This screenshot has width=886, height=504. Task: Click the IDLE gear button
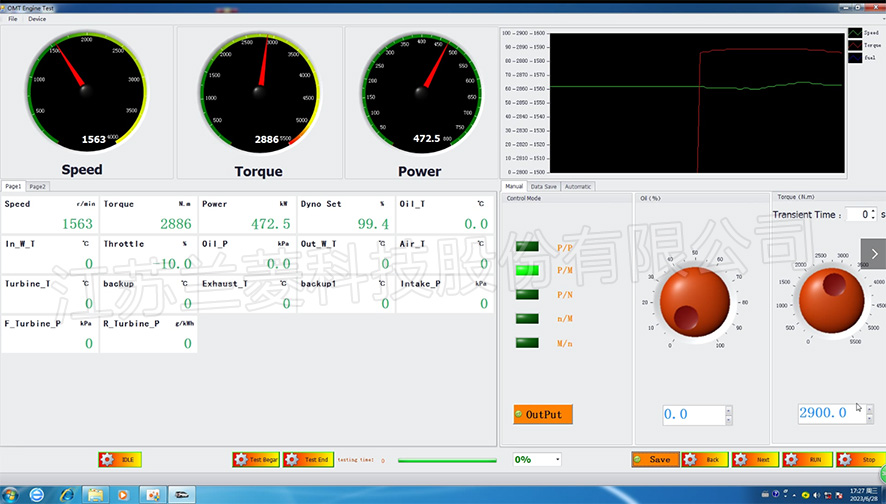(120, 459)
